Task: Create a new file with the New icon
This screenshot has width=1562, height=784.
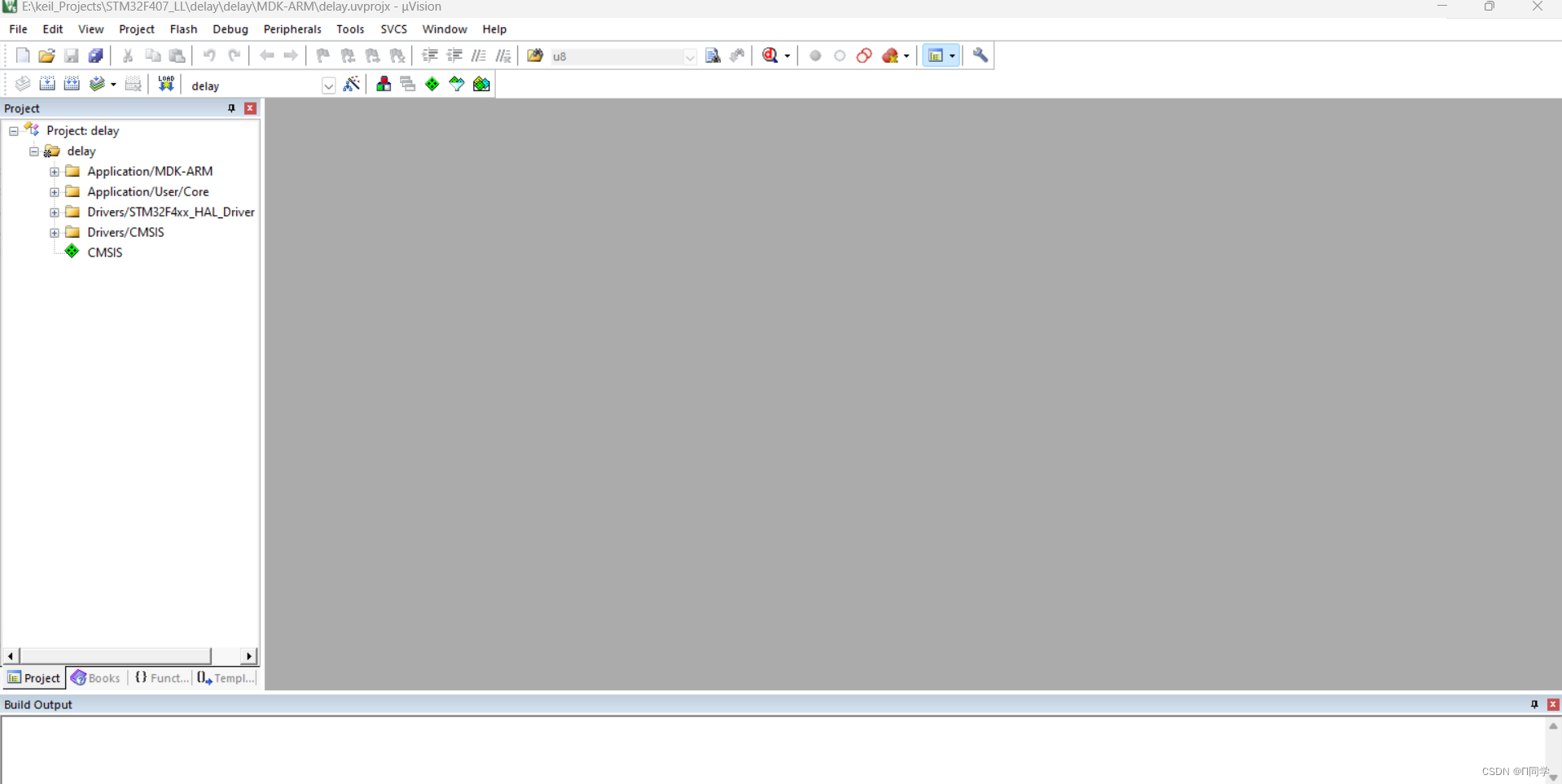Action: tap(22, 55)
